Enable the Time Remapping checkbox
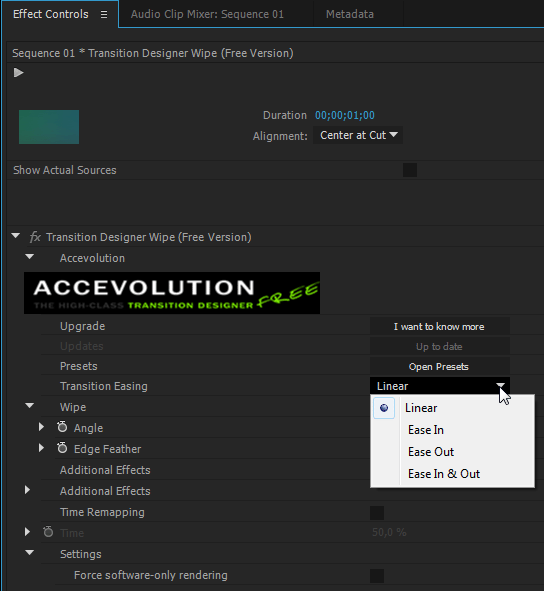Viewport: 544px width, 591px height. [x=377, y=513]
